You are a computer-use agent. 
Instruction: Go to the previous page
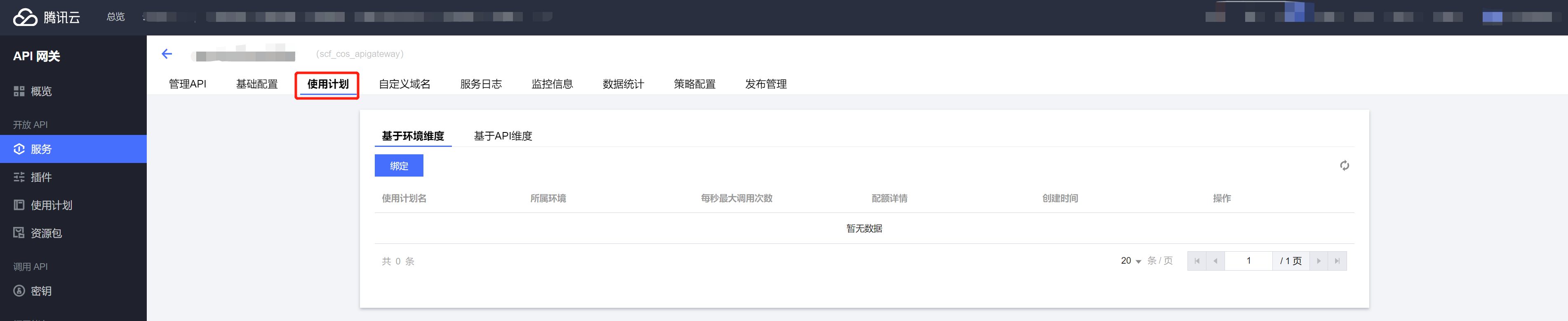[1215, 261]
